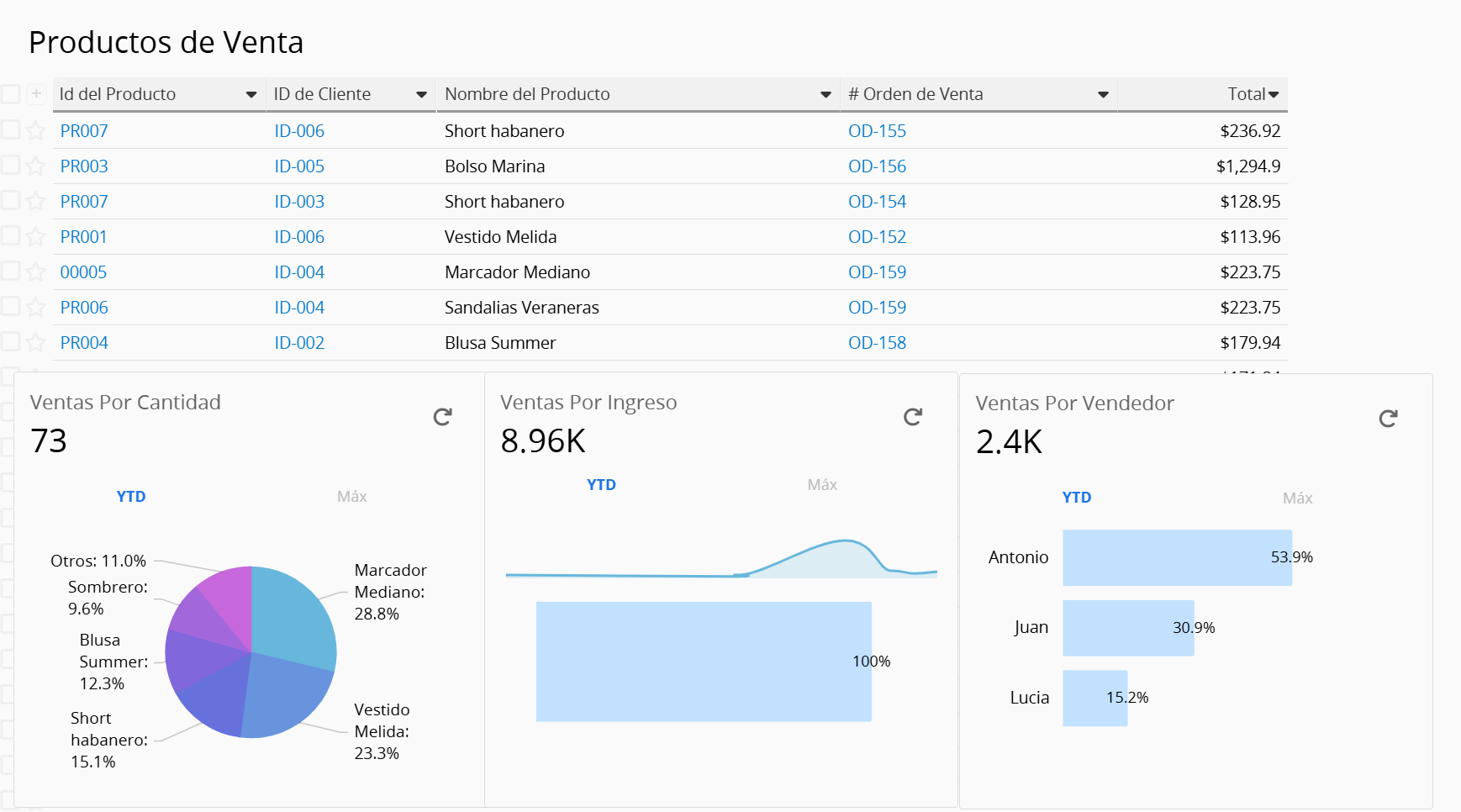Click the $236.92 total cell
This screenshot has width=1461, height=812.
click(x=1250, y=131)
